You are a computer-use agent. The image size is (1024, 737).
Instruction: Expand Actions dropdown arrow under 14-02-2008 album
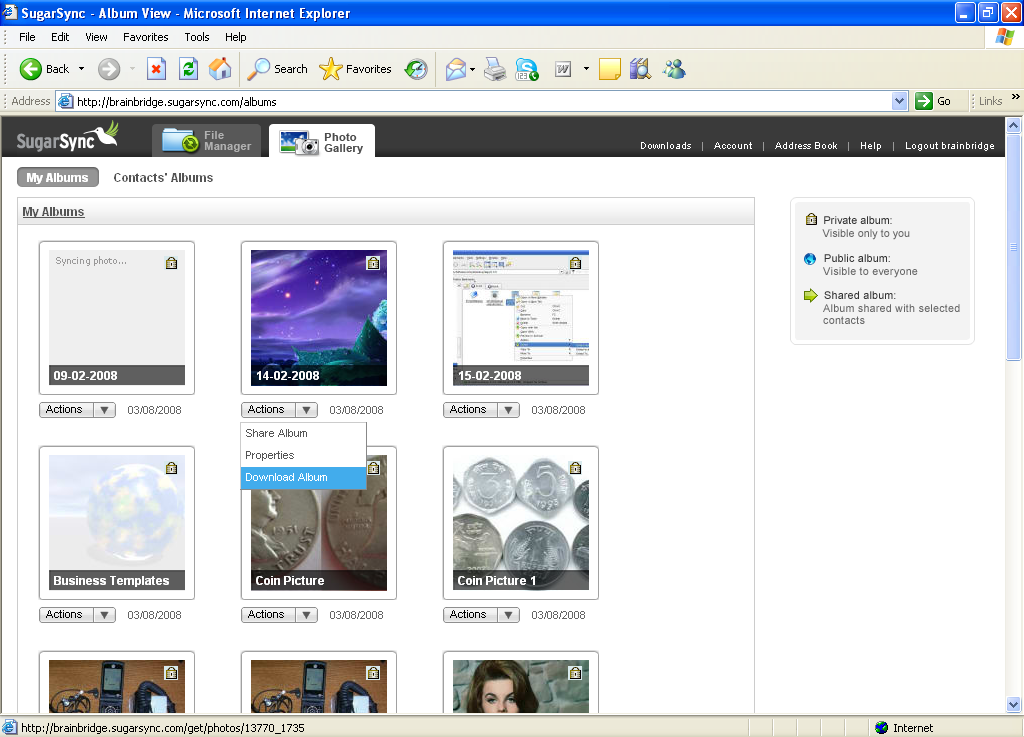(306, 410)
